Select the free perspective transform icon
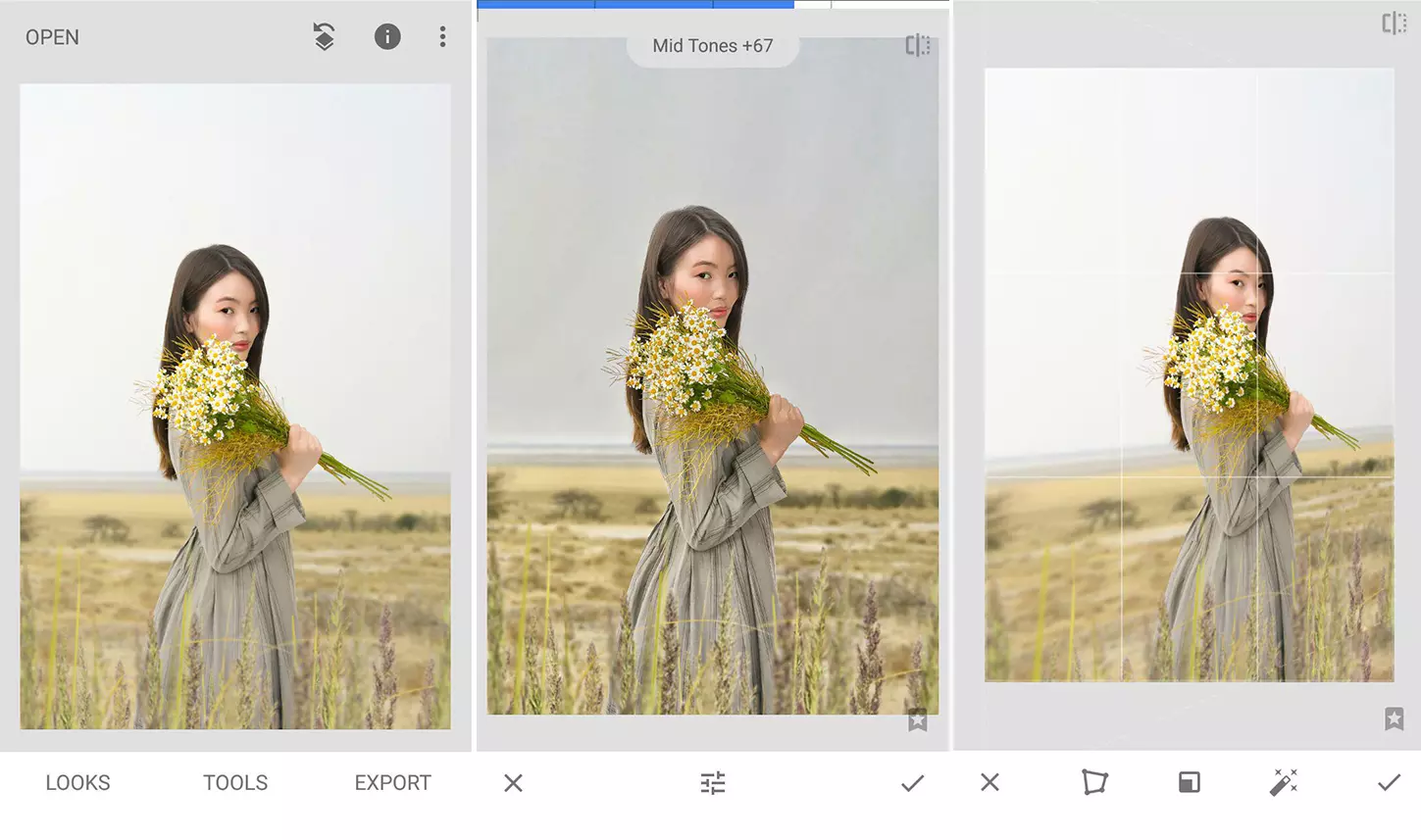The image size is (1421, 840). (1094, 781)
